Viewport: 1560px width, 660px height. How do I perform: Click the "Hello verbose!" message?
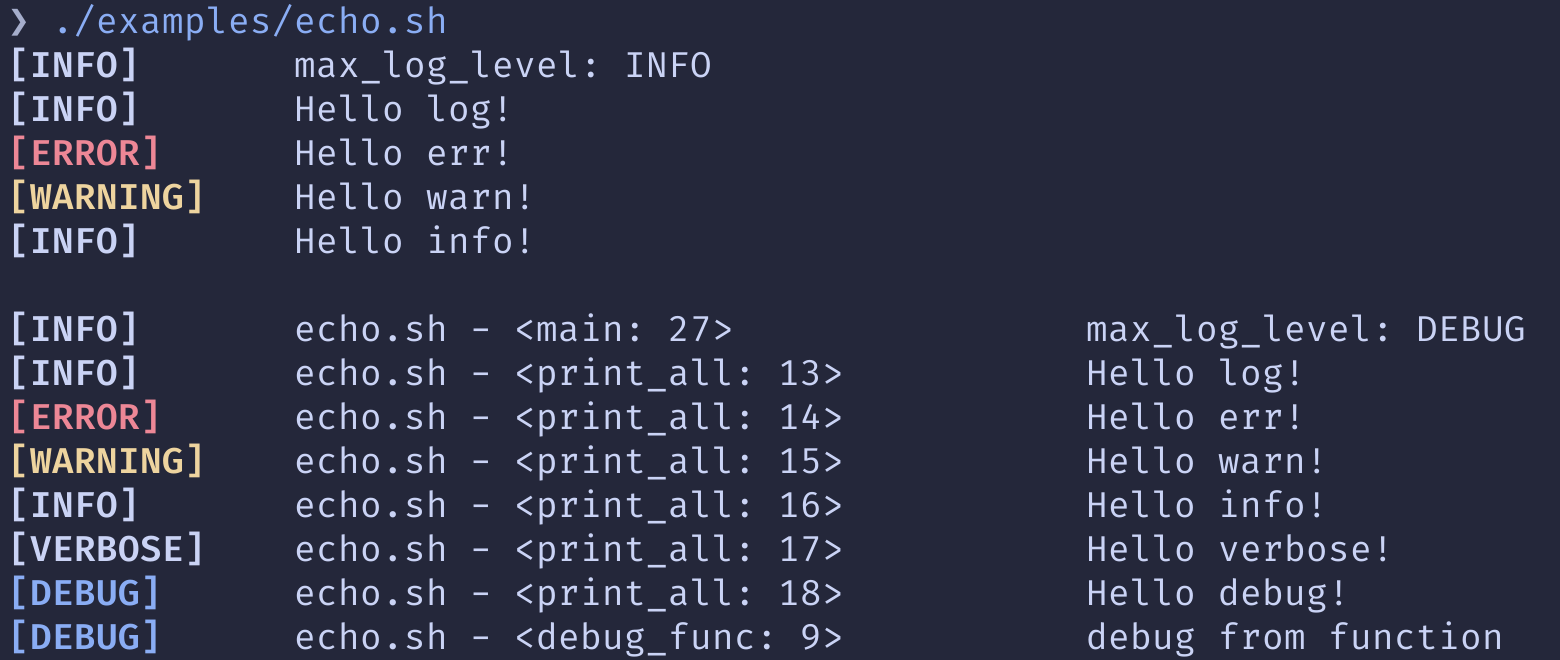(1239, 549)
